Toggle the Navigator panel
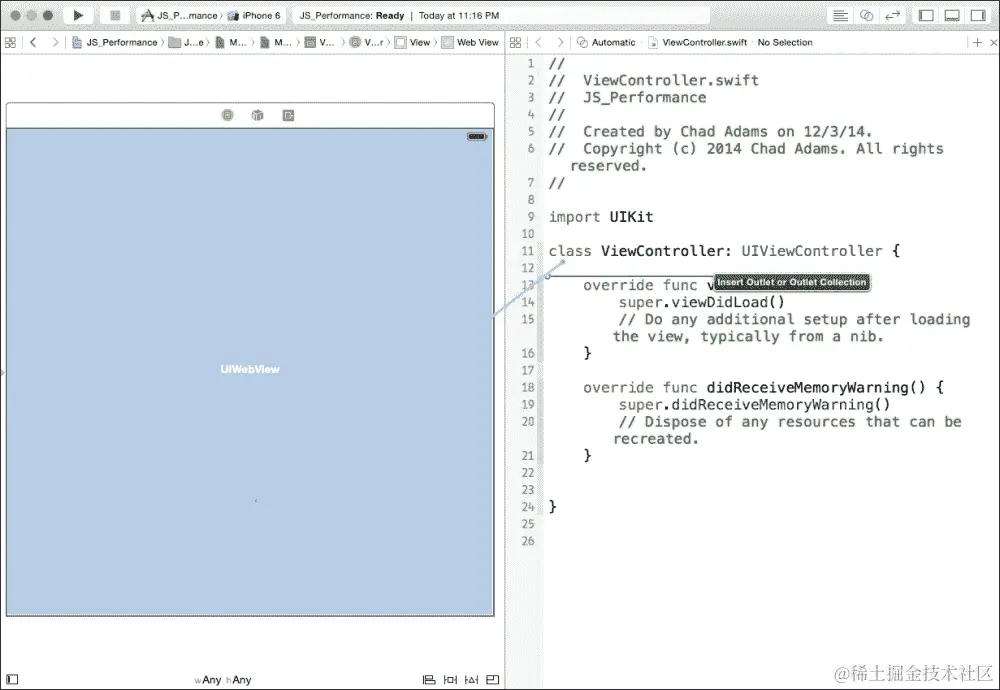Viewport: 1000px width, 690px height. point(926,15)
